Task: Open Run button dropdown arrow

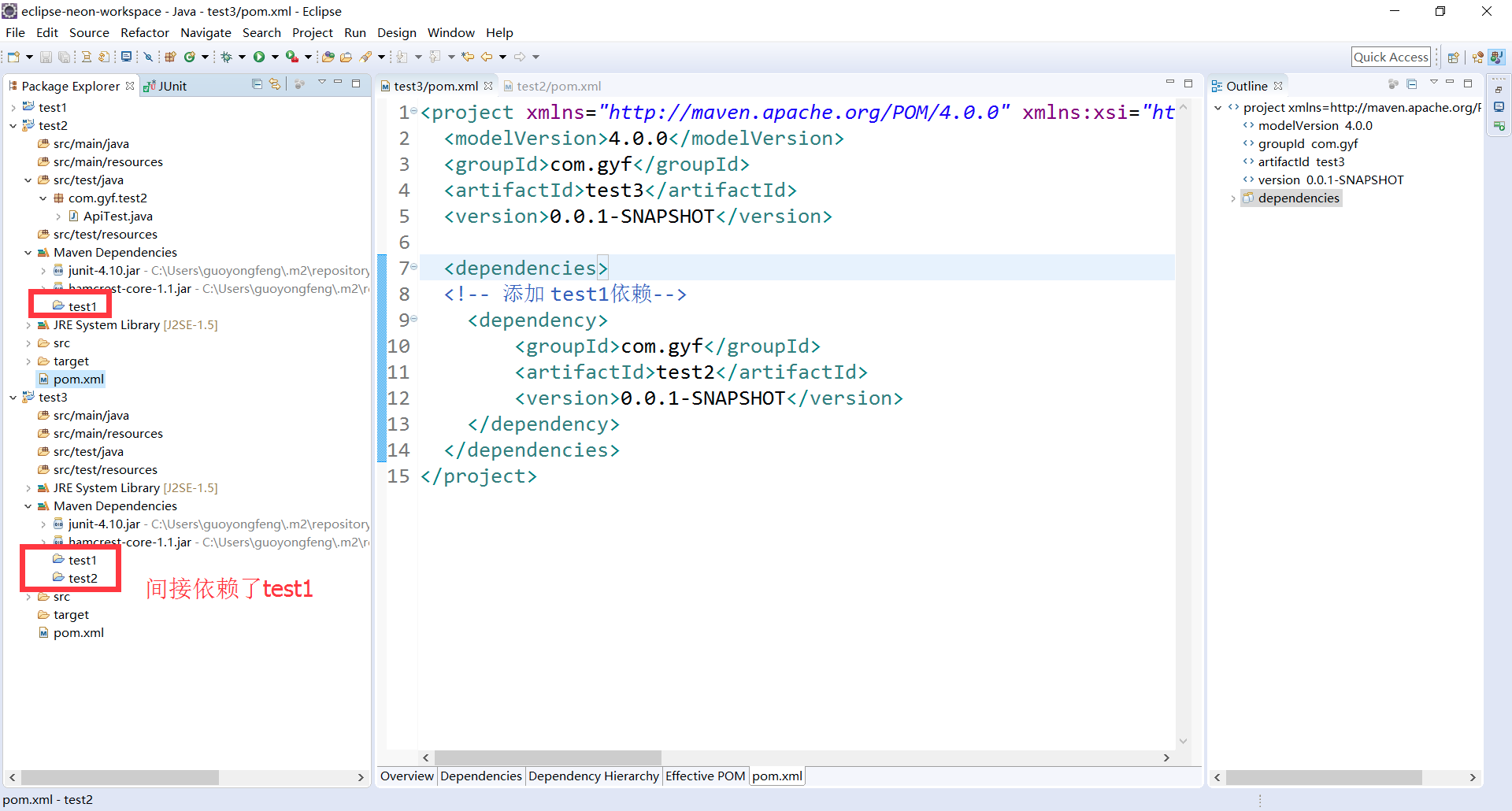Action: (275, 57)
